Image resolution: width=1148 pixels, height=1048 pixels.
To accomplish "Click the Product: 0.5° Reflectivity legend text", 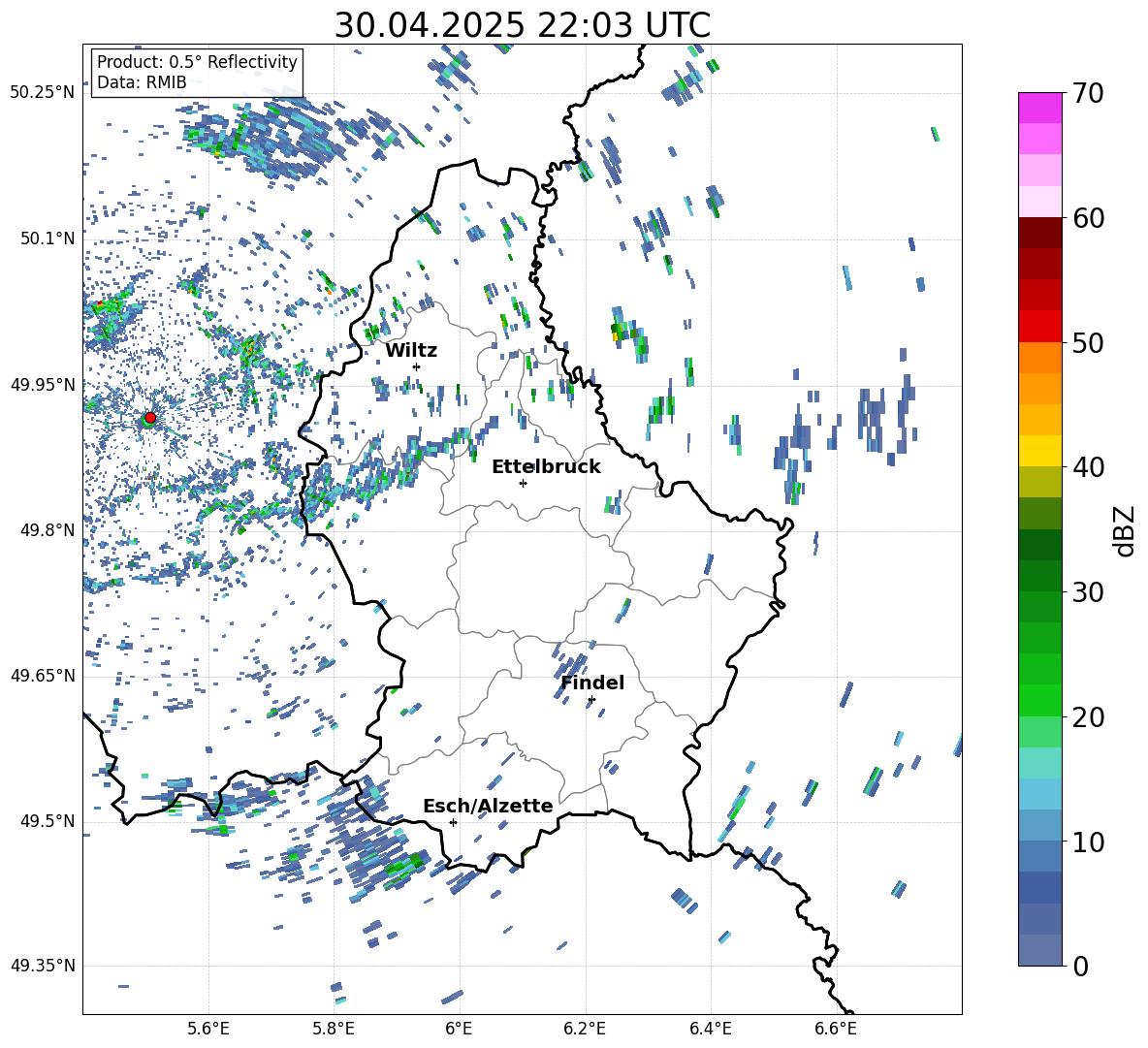I will point(197,61).
